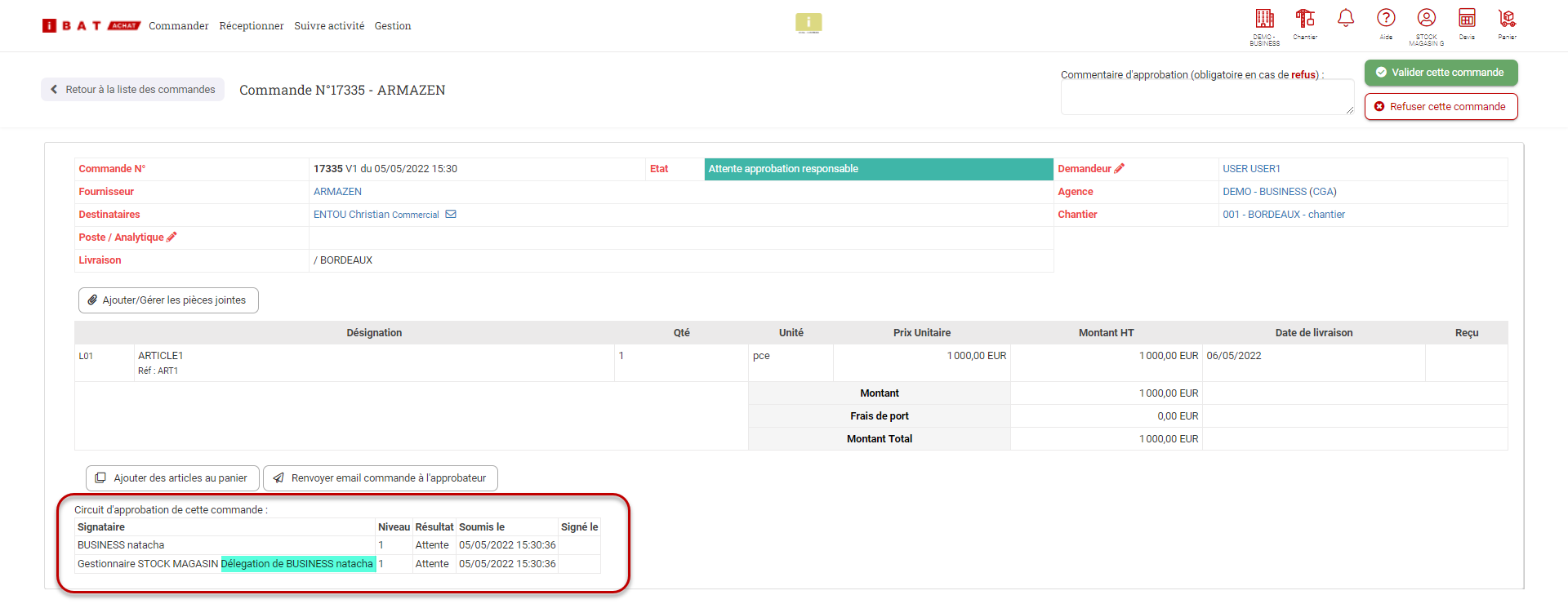Image resolution: width=1568 pixels, height=604 pixels.
Task: Click the yellow info logo at top center
Action: [808, 23]
